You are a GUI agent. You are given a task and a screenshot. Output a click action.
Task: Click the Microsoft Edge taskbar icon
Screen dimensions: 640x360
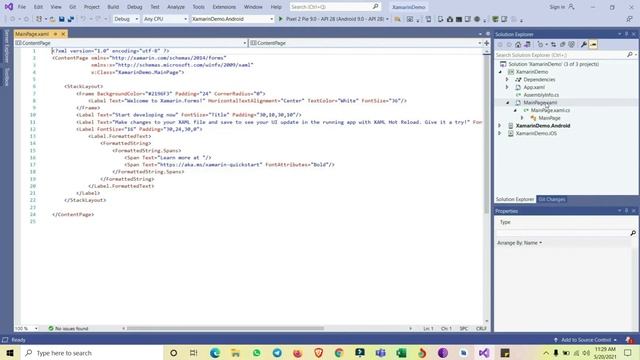pos(215,353)
